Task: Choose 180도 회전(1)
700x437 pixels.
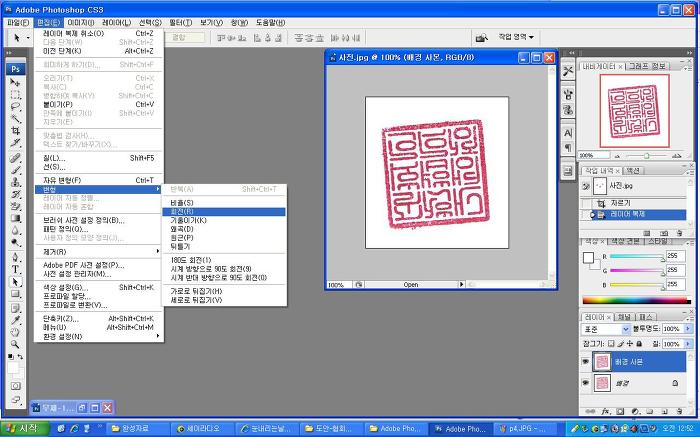Action: [x=224, y=260]
